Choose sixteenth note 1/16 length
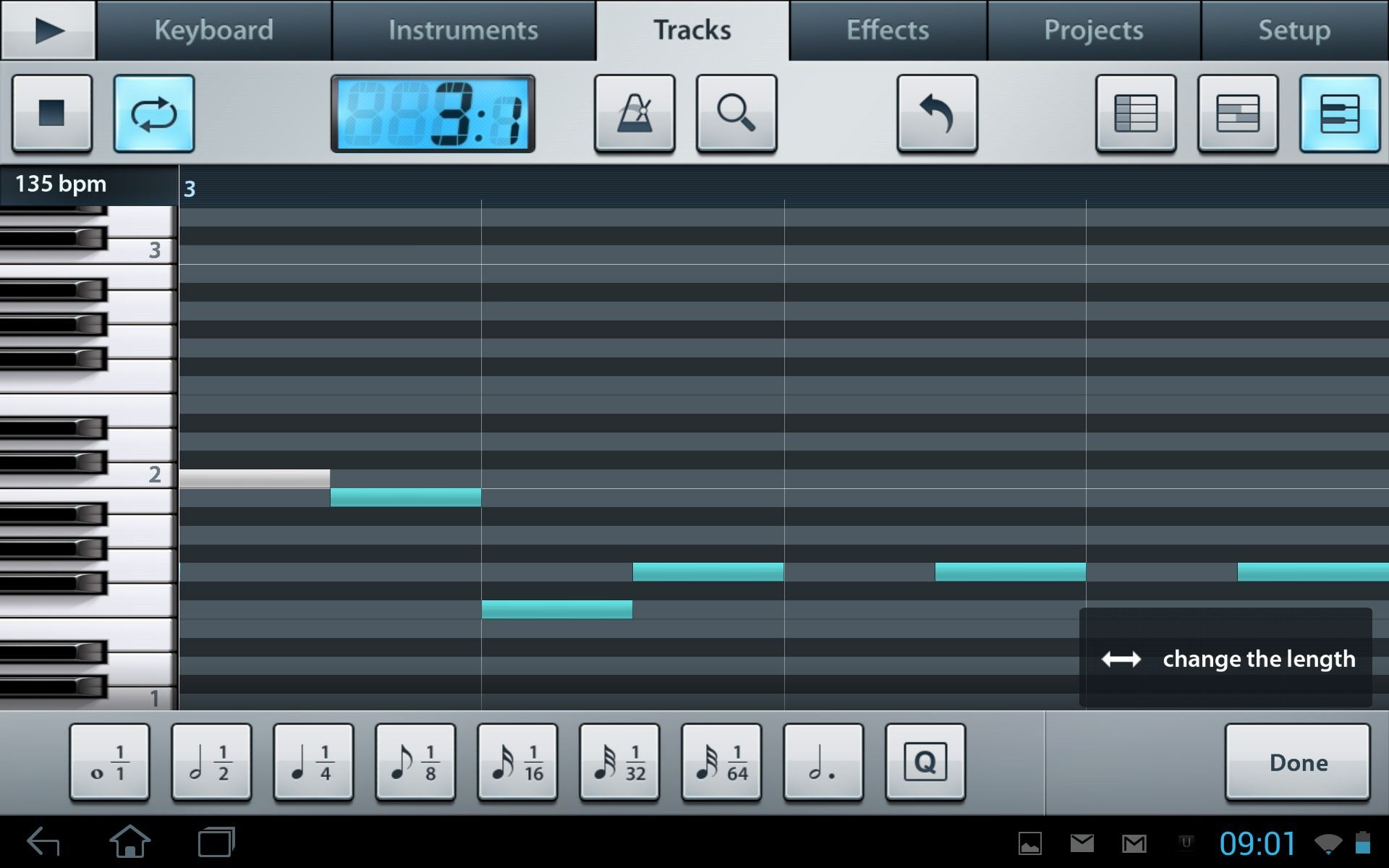Viewport: 1389px width, 868px height. point(517,762)
